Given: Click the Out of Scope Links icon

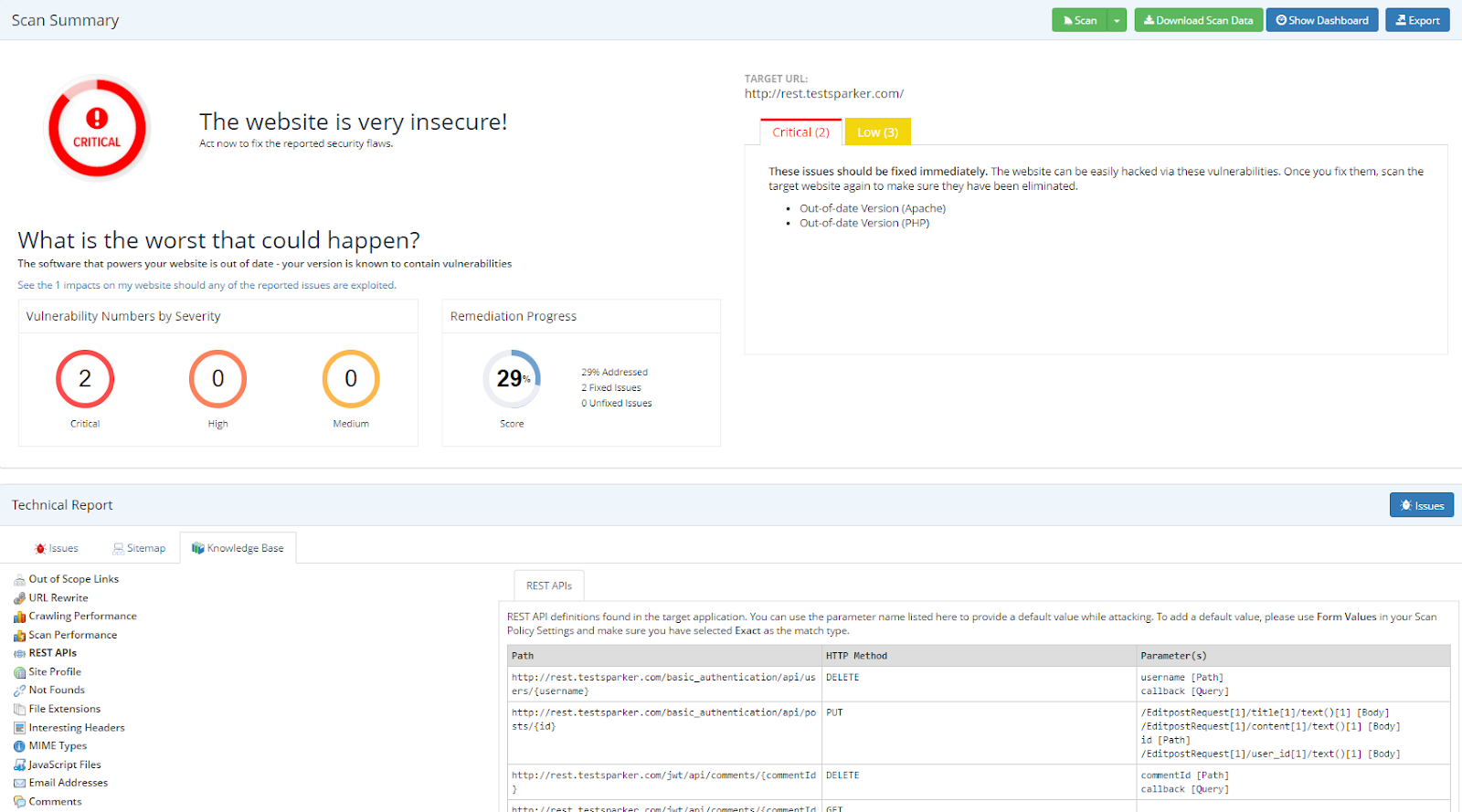Looking at the screenshot, I should point(19,580).
